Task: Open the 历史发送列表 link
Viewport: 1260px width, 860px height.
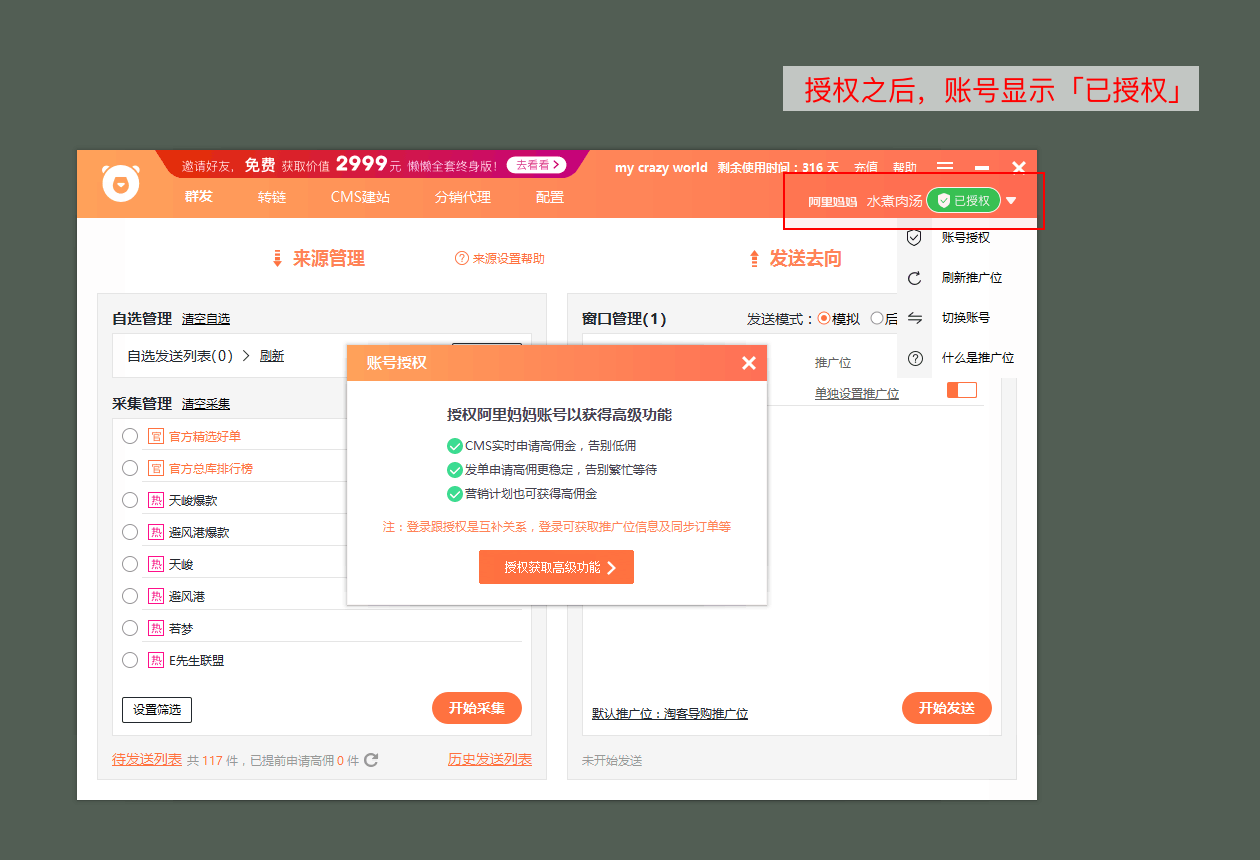Action: [x=489, y=760]
